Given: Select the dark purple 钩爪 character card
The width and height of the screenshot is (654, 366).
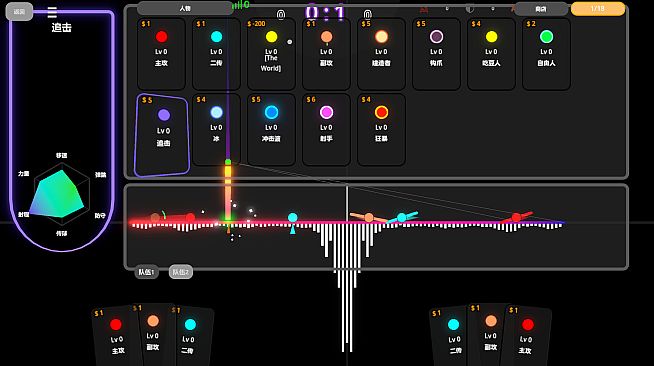Looking at the screenshot, I should pos(436,54).
